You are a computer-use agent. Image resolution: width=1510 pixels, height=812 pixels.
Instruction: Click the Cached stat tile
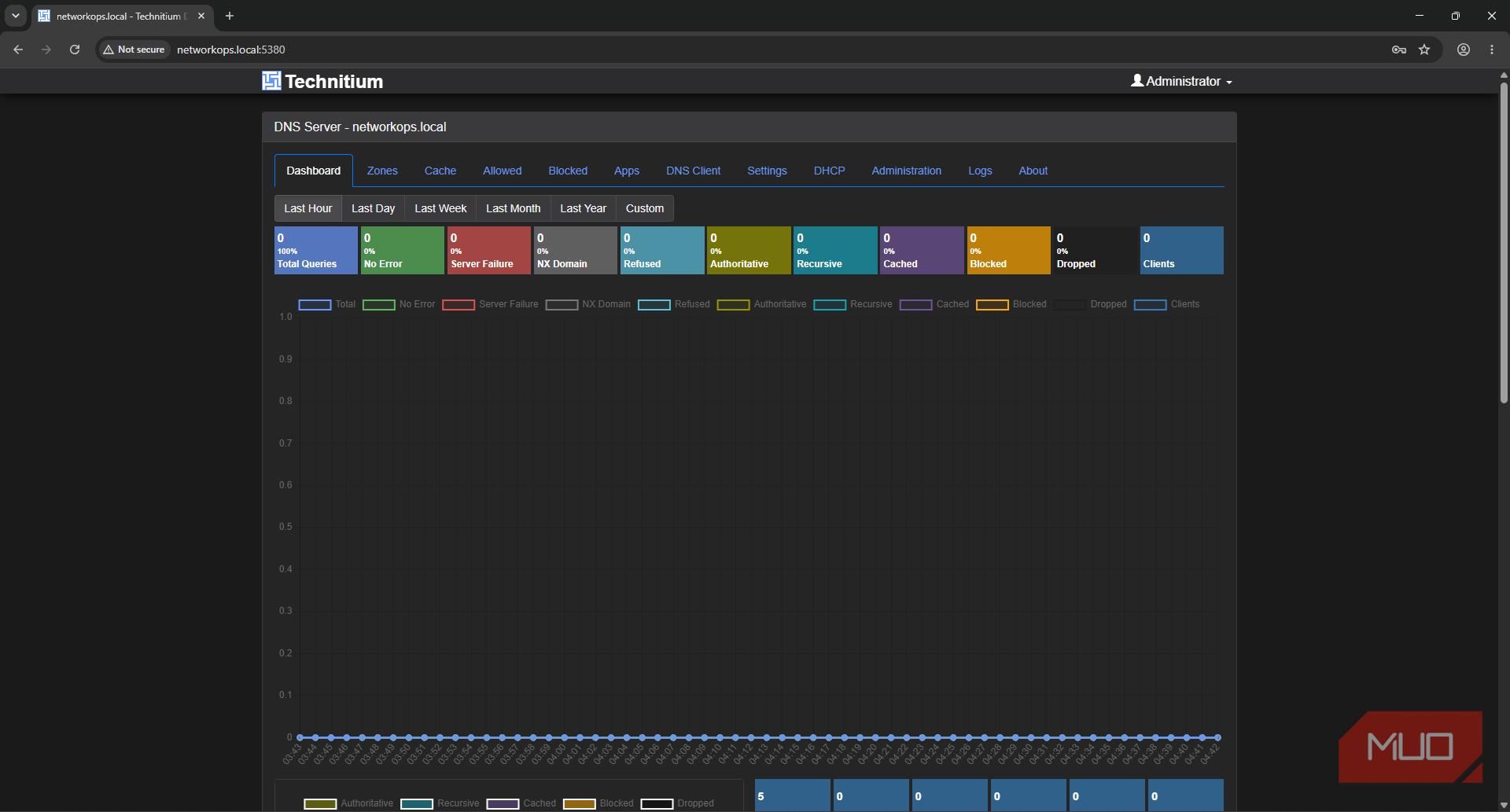[x=922, y=250]
